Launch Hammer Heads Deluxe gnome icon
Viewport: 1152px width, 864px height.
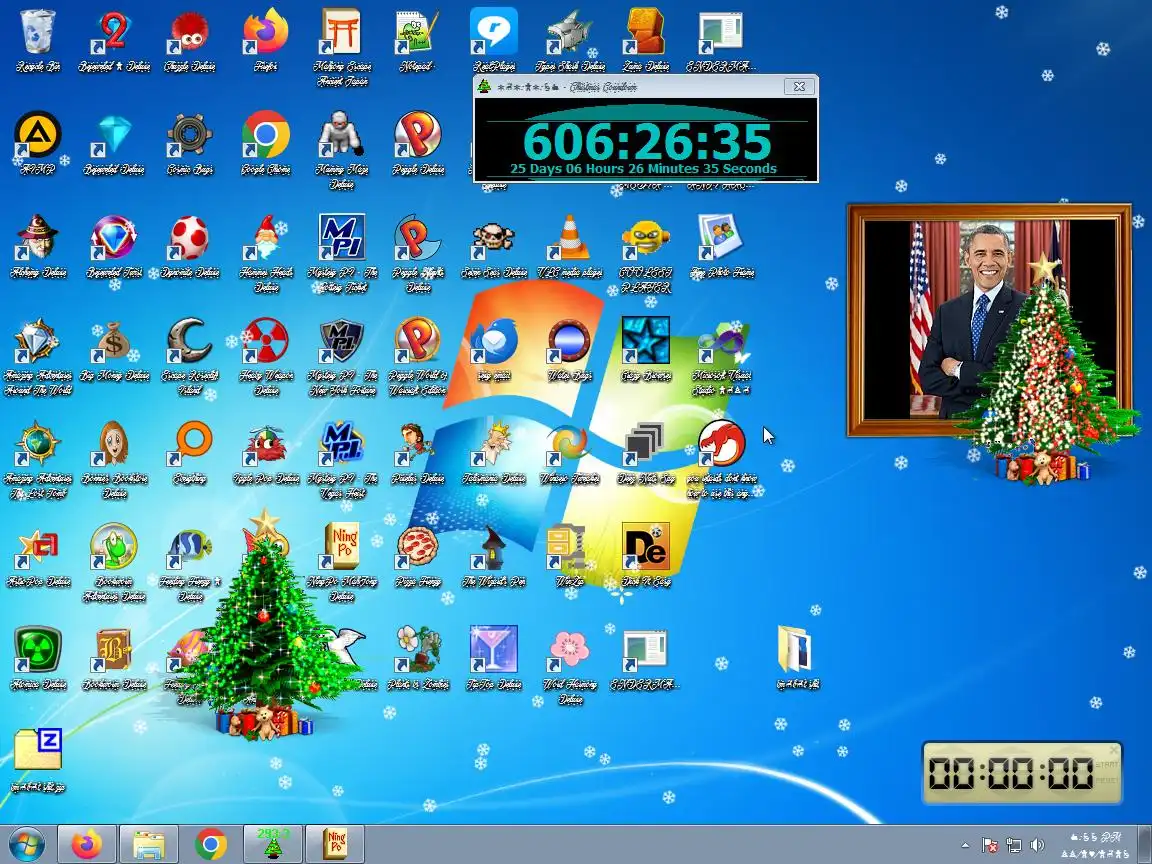pos(266,253)
